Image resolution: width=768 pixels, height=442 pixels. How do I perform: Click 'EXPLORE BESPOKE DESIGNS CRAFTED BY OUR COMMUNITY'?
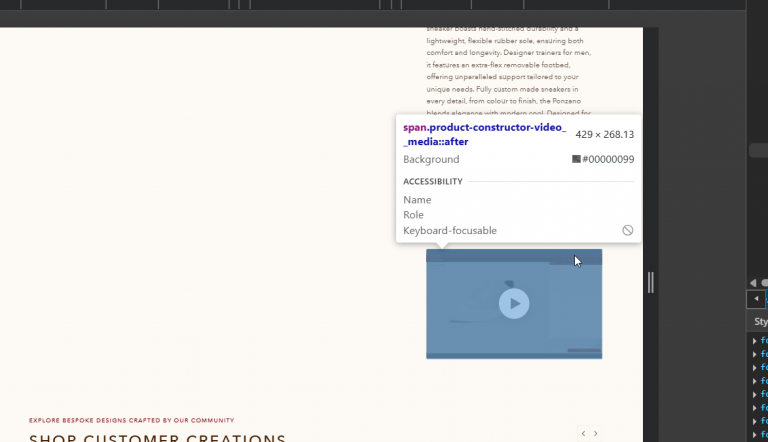[x=132, y=420]
